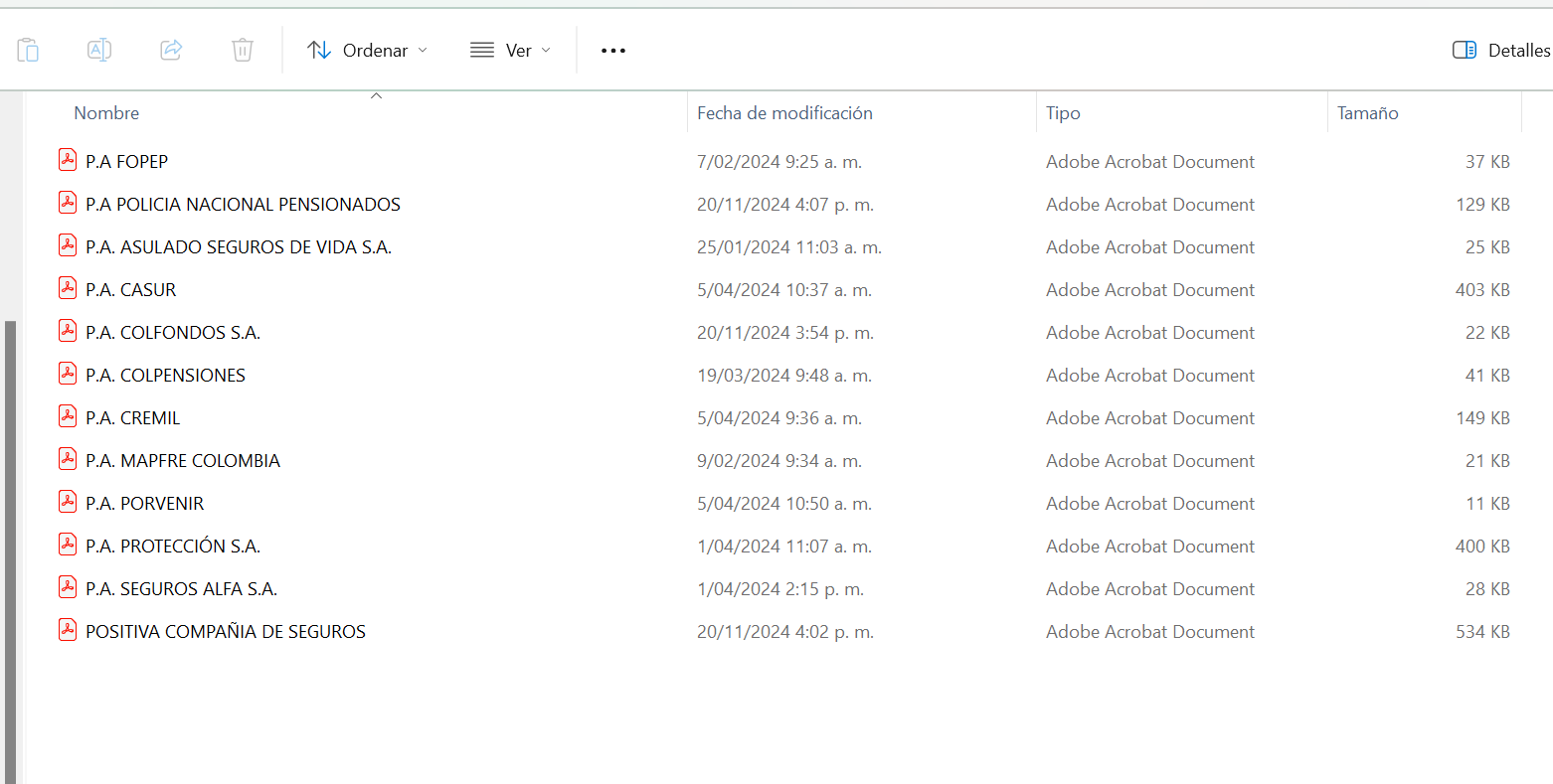Select the P.A. COLPENSIONES file

pyautogui.click(x=165, y=376)
